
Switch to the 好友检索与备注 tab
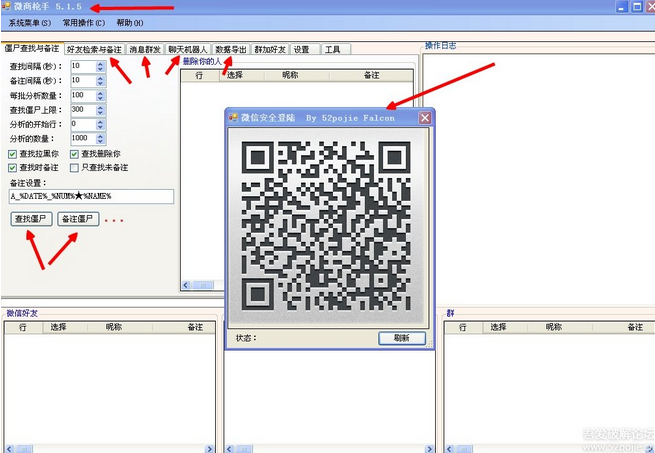click(94, 49)
